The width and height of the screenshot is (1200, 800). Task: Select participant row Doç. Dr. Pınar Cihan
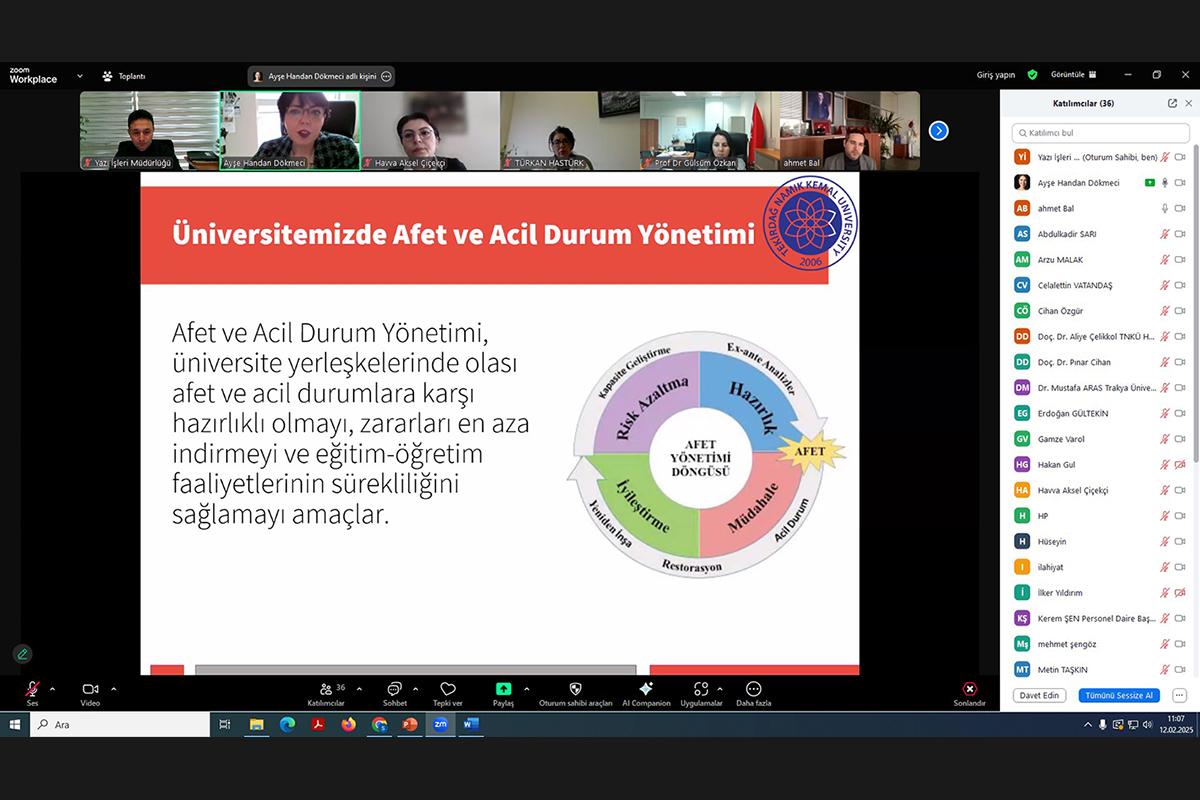pyautogui.click(x=1099, y=362)
